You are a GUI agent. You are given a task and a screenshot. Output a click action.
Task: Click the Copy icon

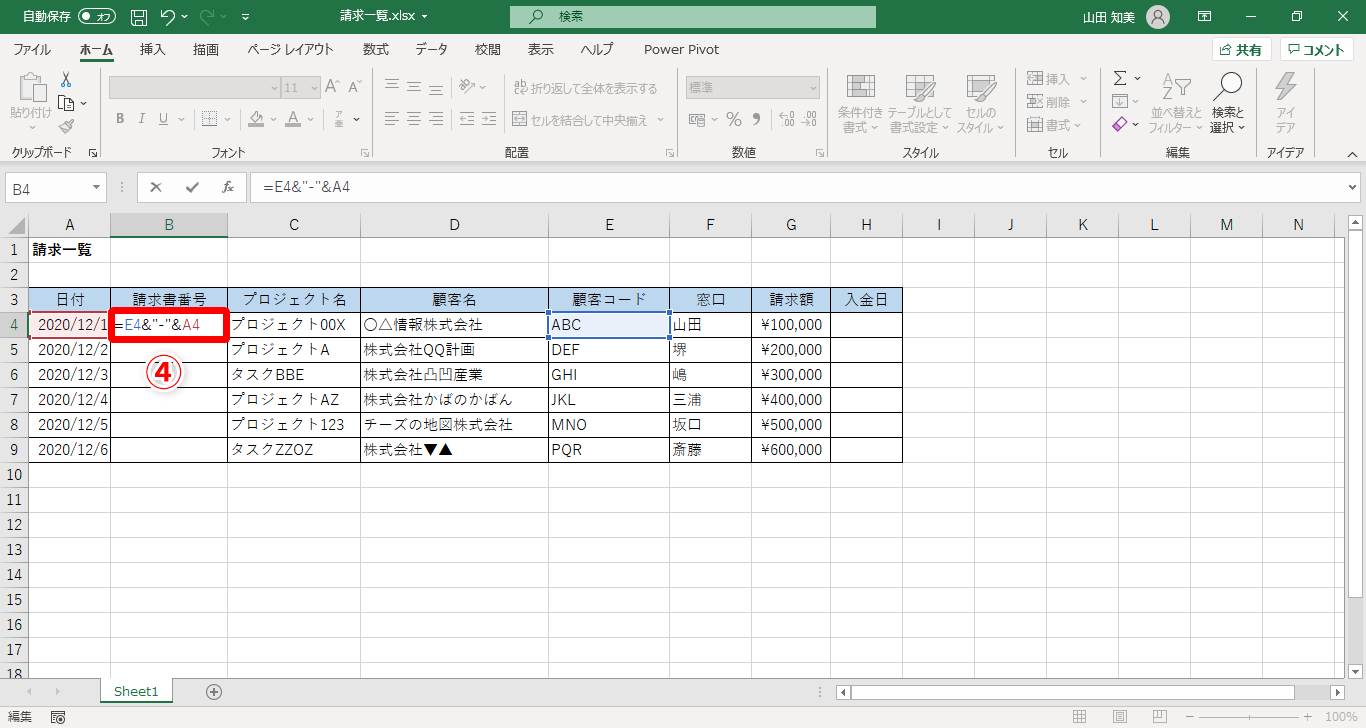(x=66, y=103)
